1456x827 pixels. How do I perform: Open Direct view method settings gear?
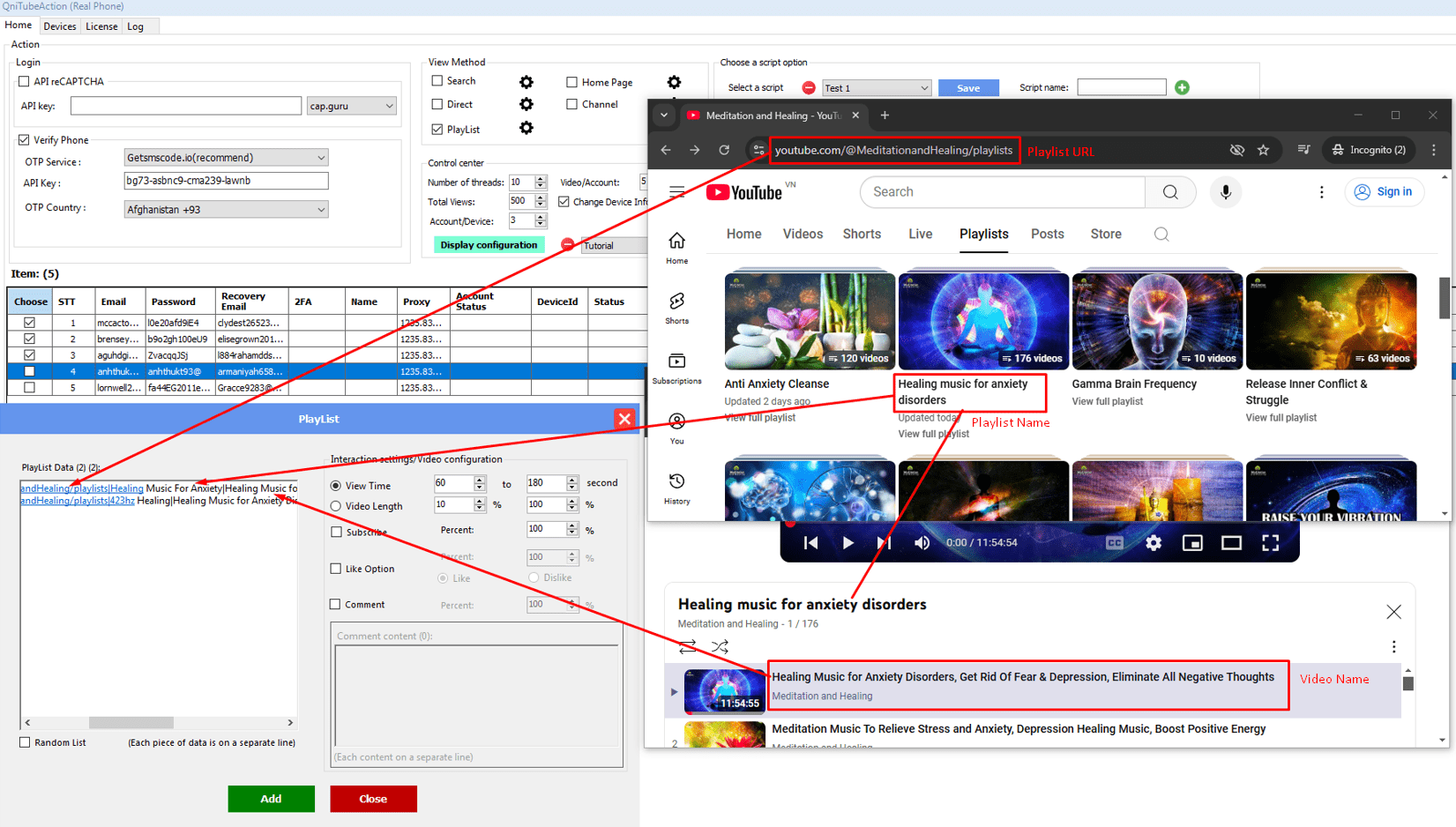pyautogui.click(x=526, y=104)
